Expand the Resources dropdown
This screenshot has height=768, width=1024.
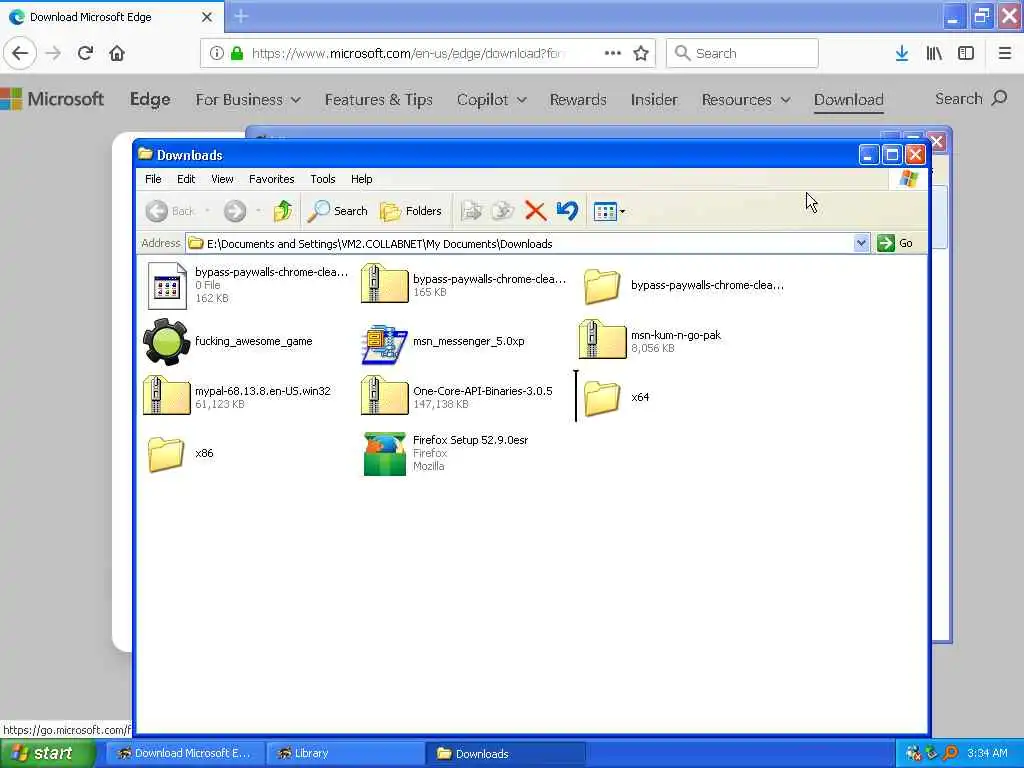746,99
